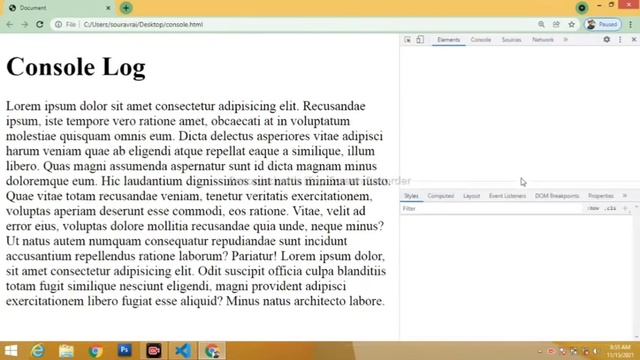Switch to the Console panel

pyautogui.click(x=481, y=40)
